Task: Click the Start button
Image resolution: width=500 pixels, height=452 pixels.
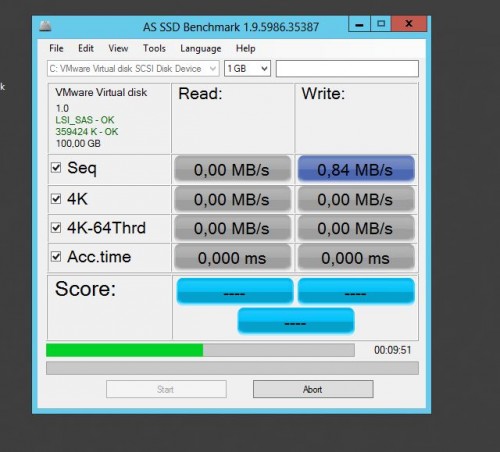Action: coord(166,389)
